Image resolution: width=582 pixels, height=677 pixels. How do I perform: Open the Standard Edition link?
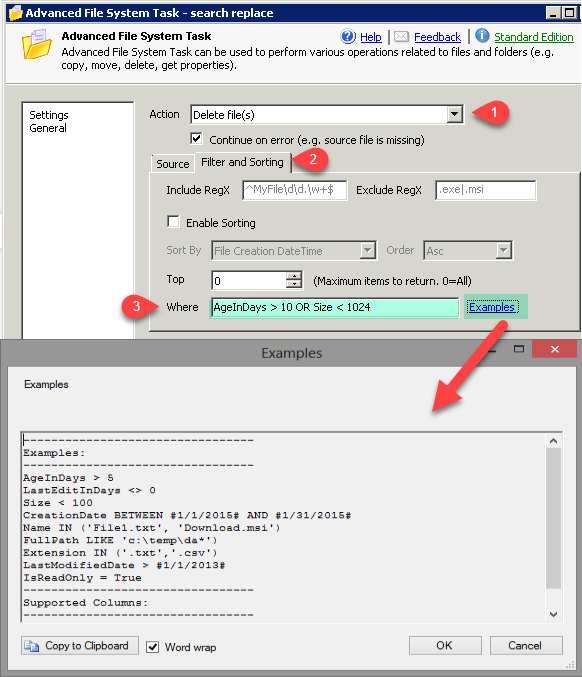pos(534,37)
